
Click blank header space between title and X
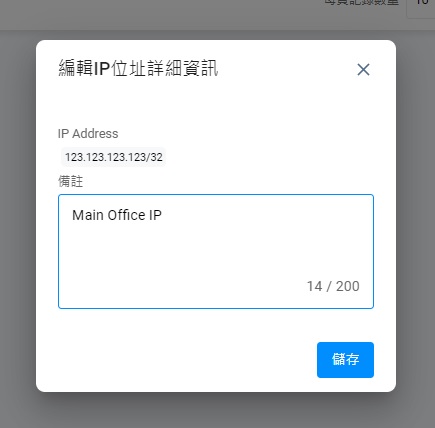287,69
